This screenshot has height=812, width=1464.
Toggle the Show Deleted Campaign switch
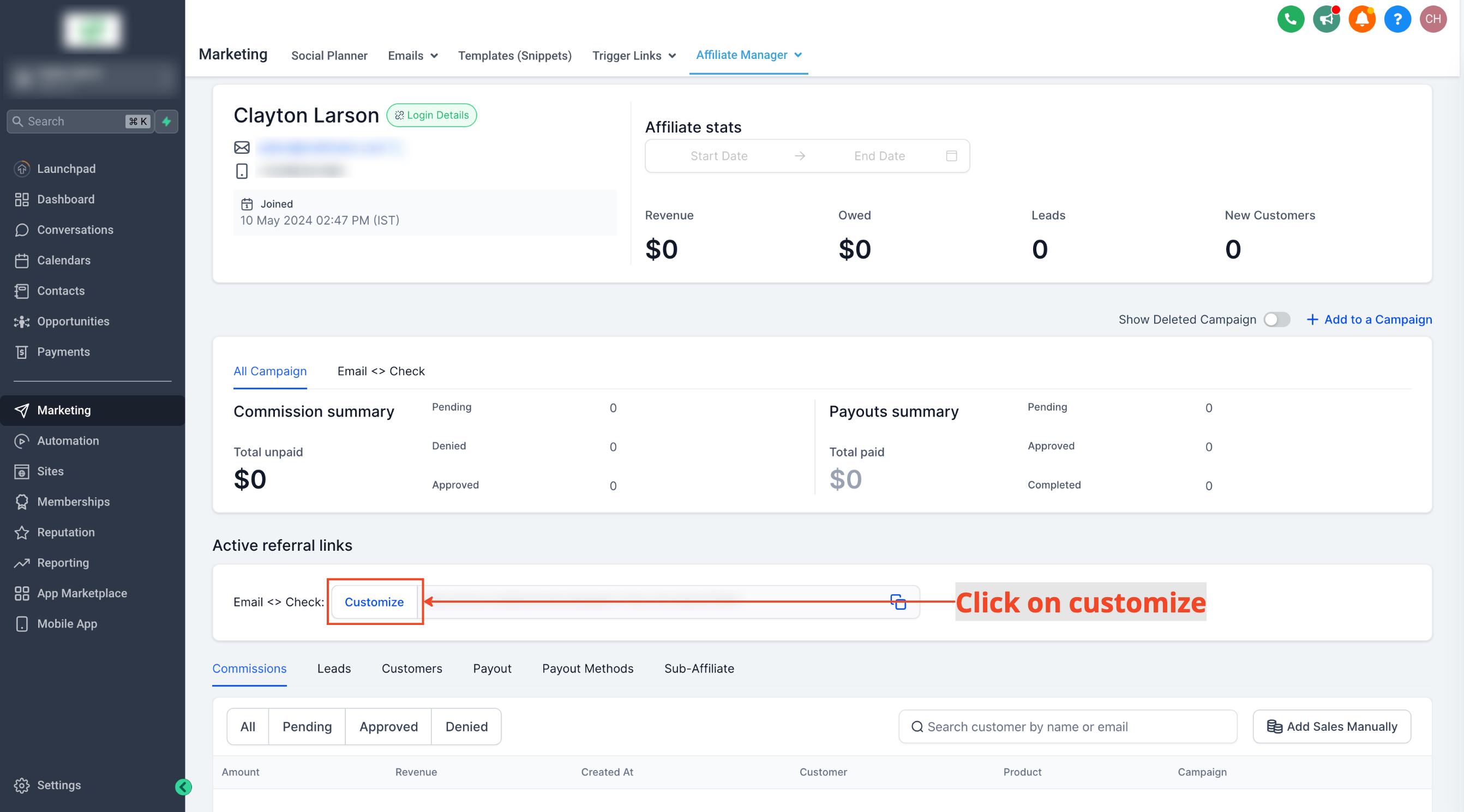point(1278,319)
